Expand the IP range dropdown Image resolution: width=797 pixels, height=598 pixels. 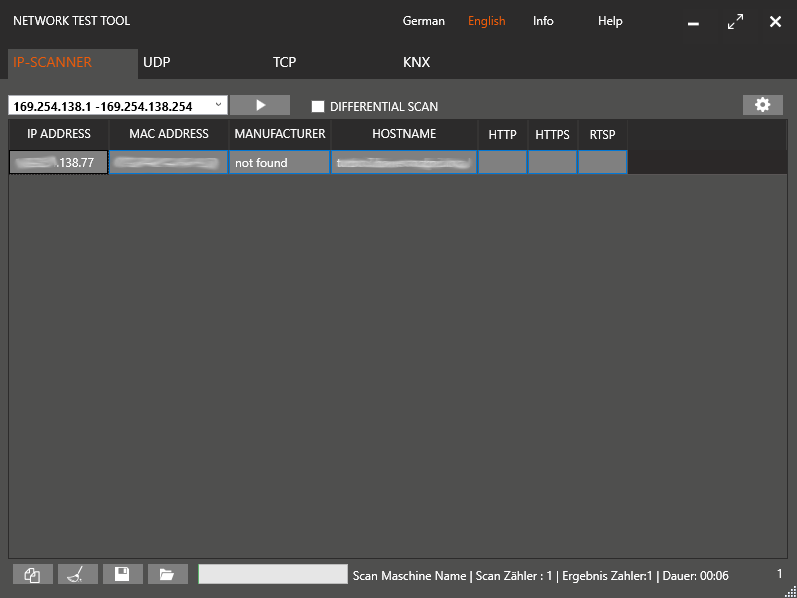click(219, 105)
